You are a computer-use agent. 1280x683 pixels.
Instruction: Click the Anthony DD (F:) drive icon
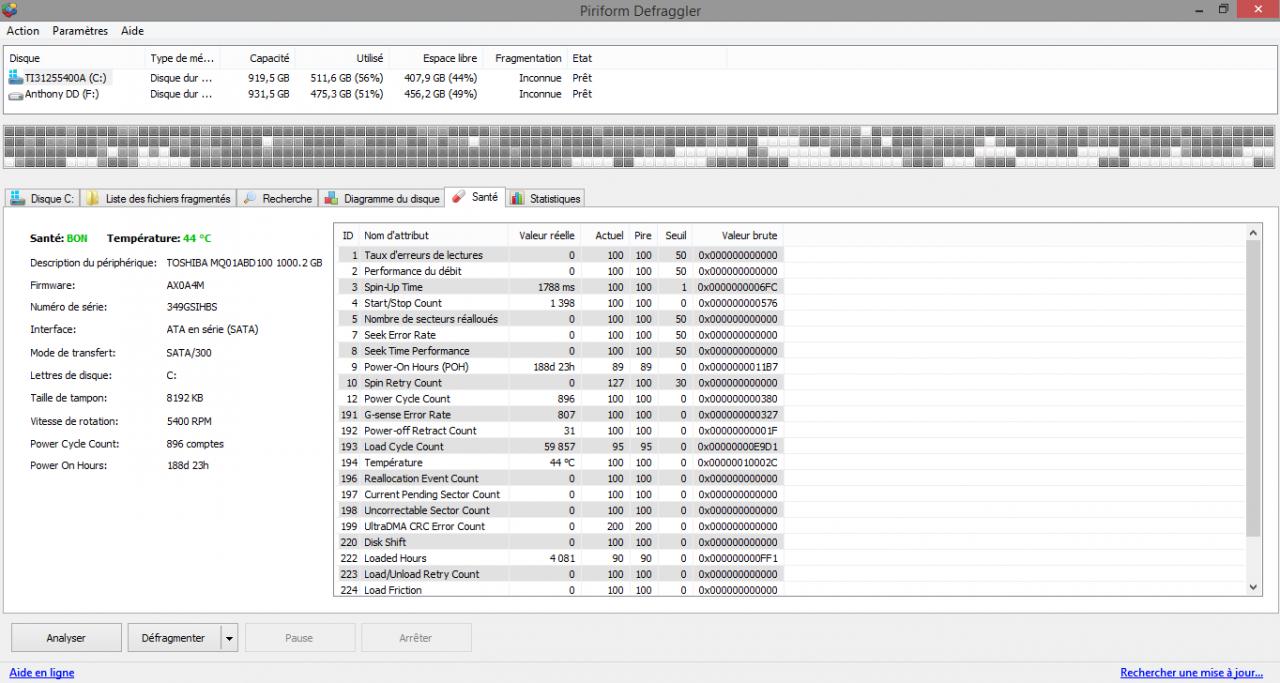pos(16,94)
